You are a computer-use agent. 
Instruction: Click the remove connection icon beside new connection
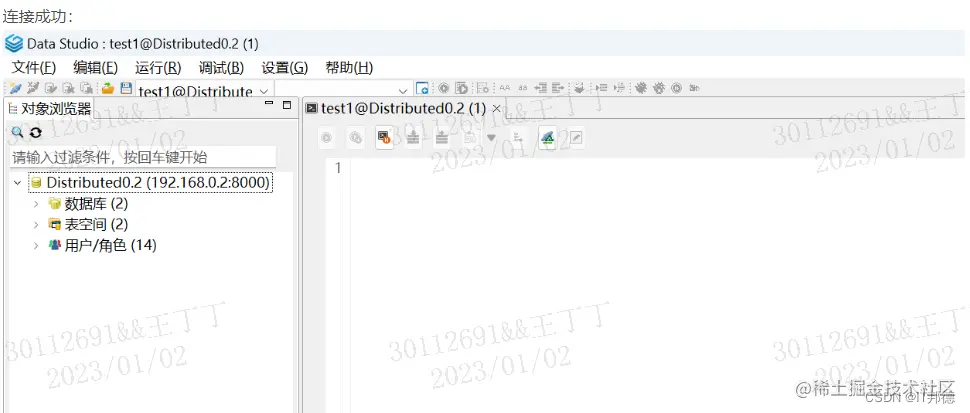pyautogui.click(x=32, y=88)
